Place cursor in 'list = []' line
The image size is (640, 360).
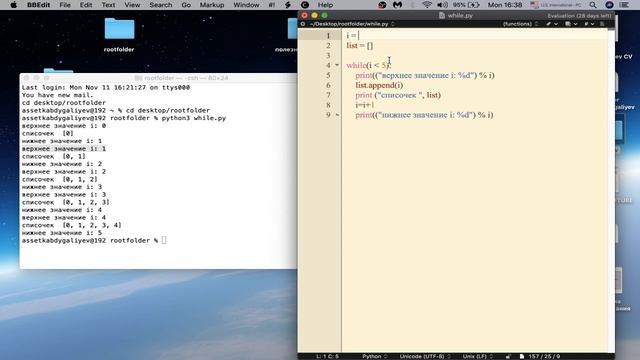coord(360,46)
